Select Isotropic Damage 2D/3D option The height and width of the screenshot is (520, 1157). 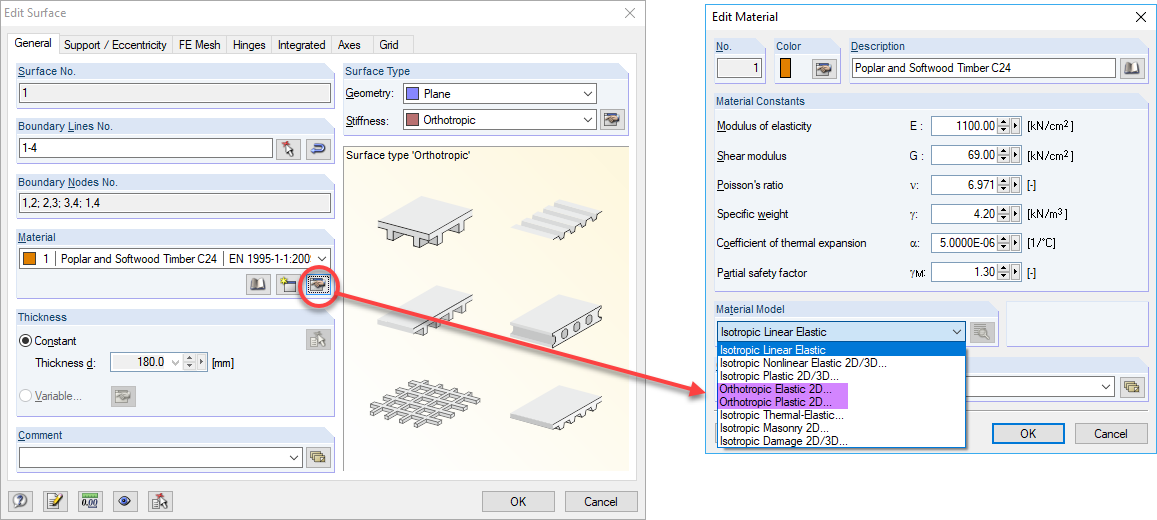pos(840,441)
